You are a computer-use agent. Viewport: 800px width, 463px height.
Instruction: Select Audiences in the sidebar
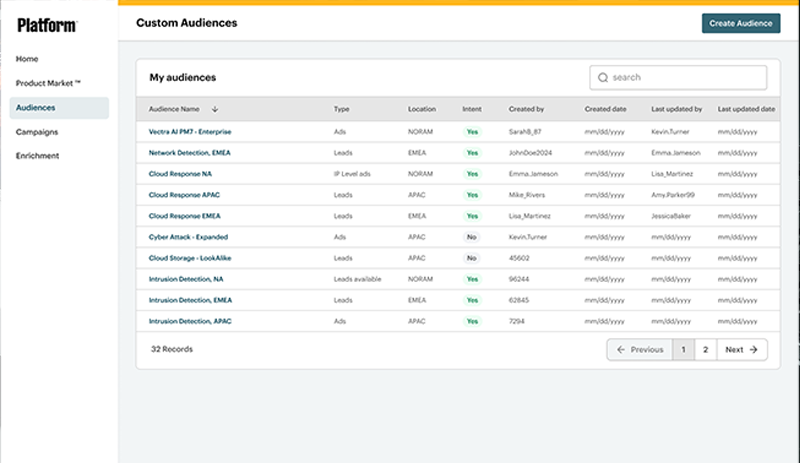pos(35,108)
